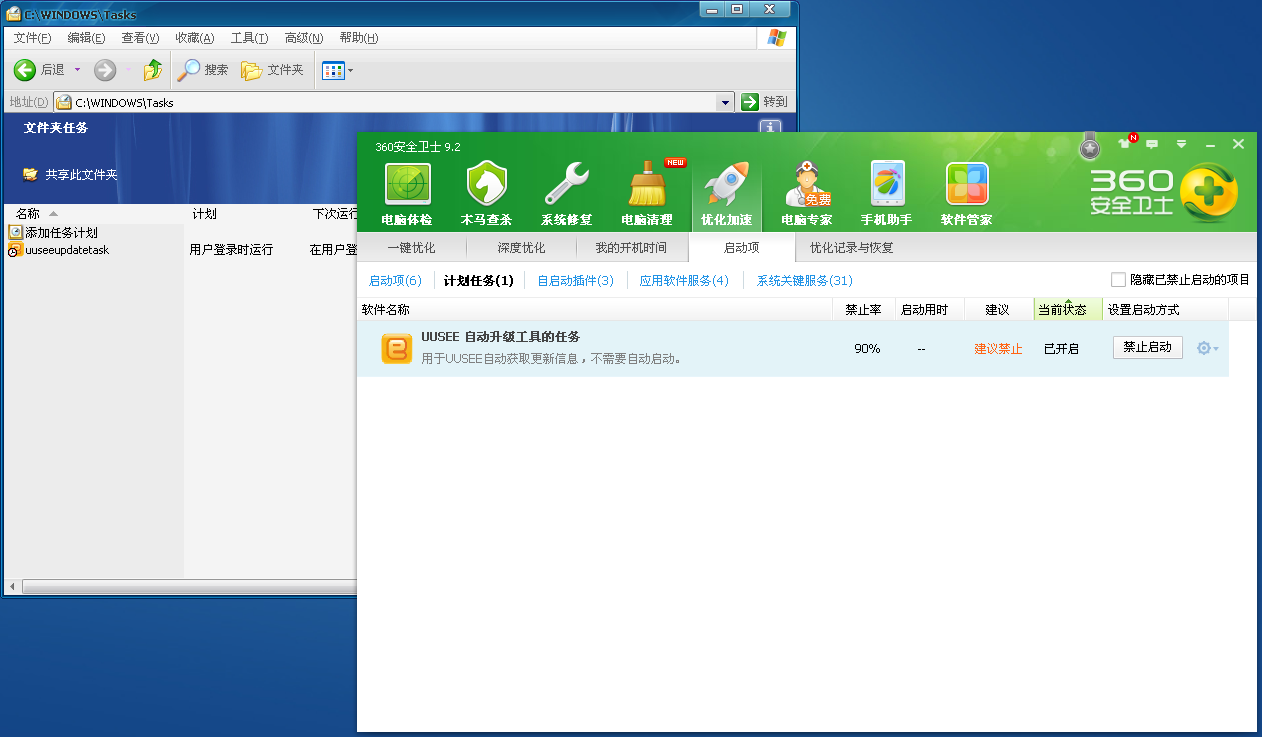Image resolution: width=1262 pixels, height=737 pixels.
Task: Click Windows flag logo in Explorer
Action: click(776, 38)
